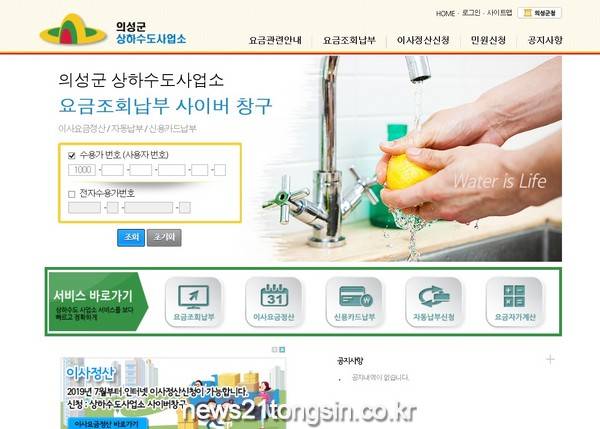This screenshot has height=429, width=600.
Task: Open the 로그인 link in header
Action: click(x=471, y=13)
